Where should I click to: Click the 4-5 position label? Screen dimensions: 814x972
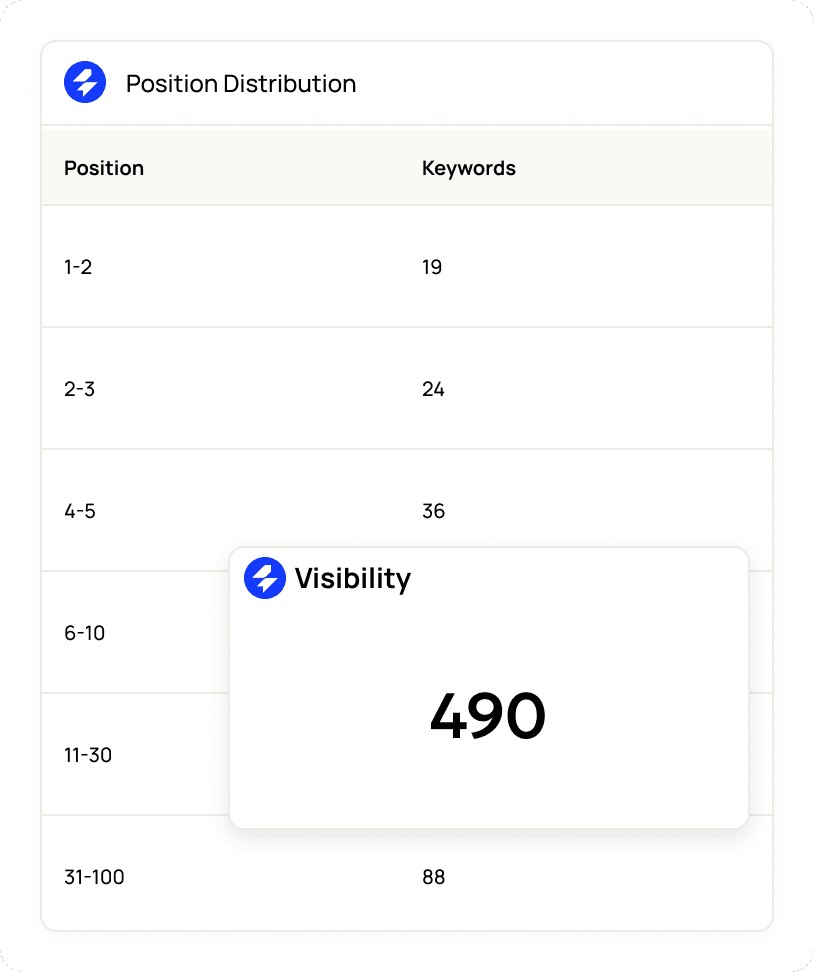tap(79, 511)
